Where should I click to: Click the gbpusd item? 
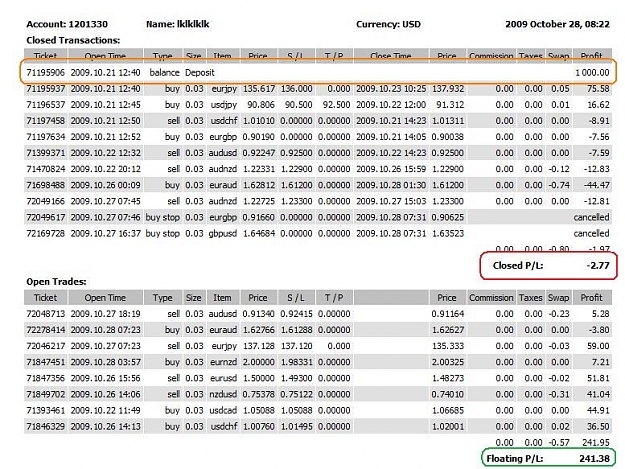point(223,234)
